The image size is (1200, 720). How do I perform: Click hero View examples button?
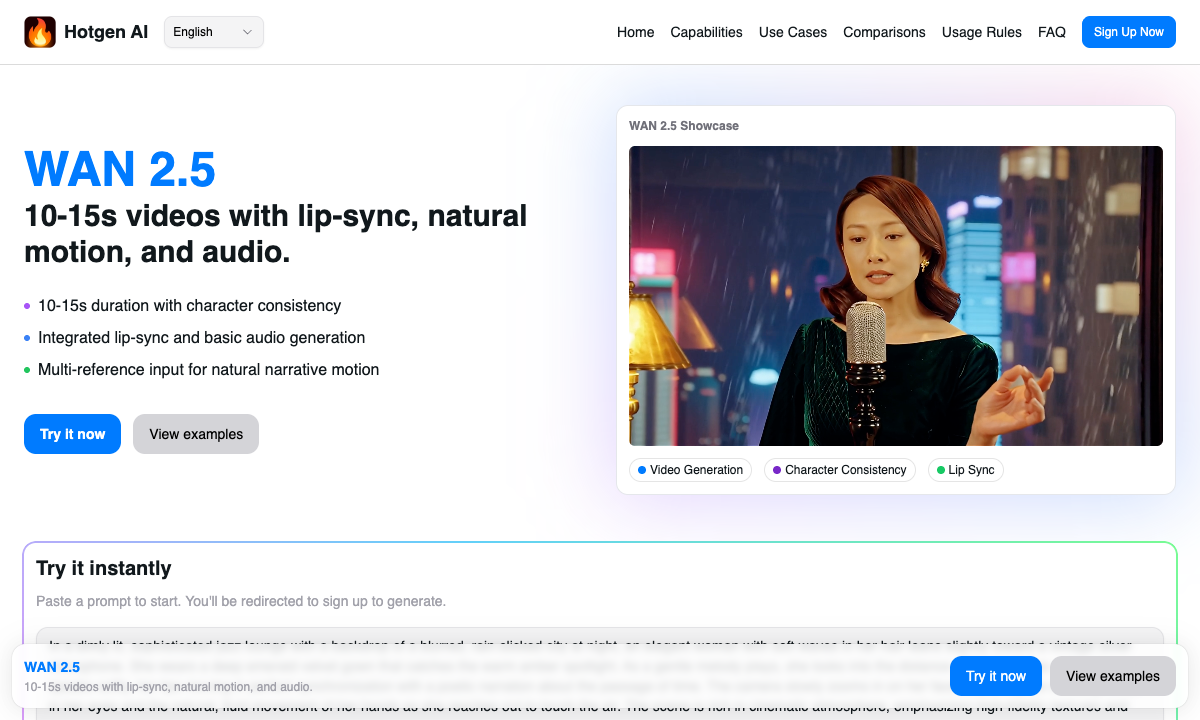pyautogui.click(x=196, y=434)
